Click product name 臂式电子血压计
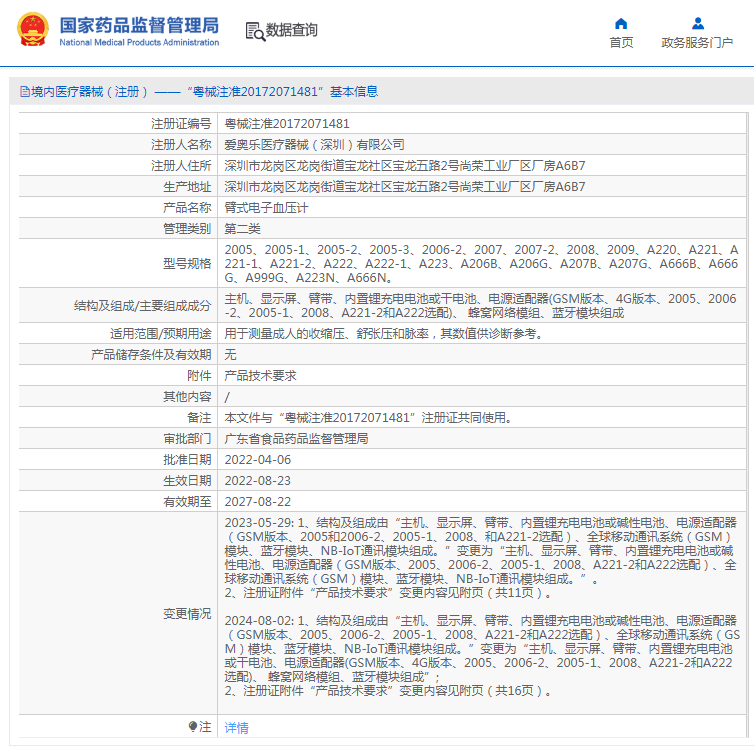 tap(266, 208)
